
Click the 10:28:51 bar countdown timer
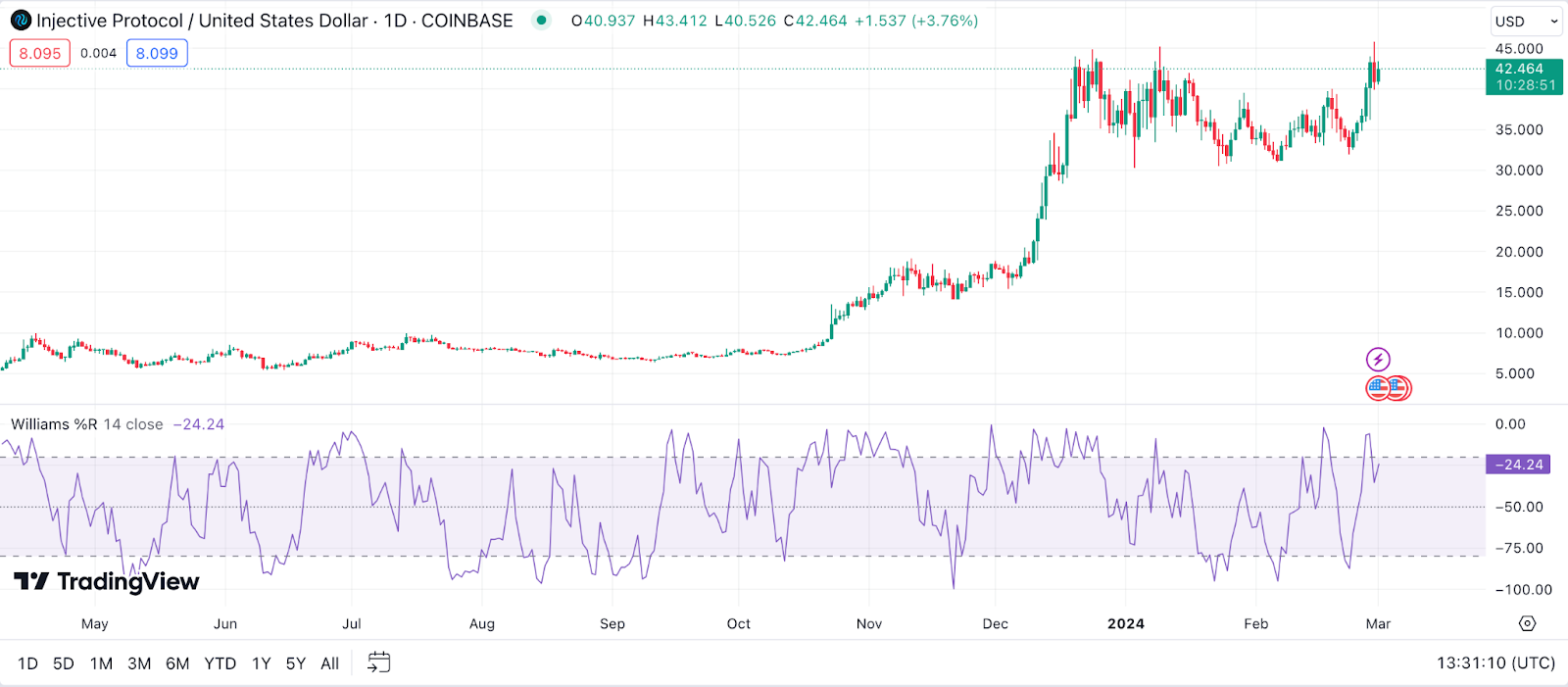point(1525,85)
